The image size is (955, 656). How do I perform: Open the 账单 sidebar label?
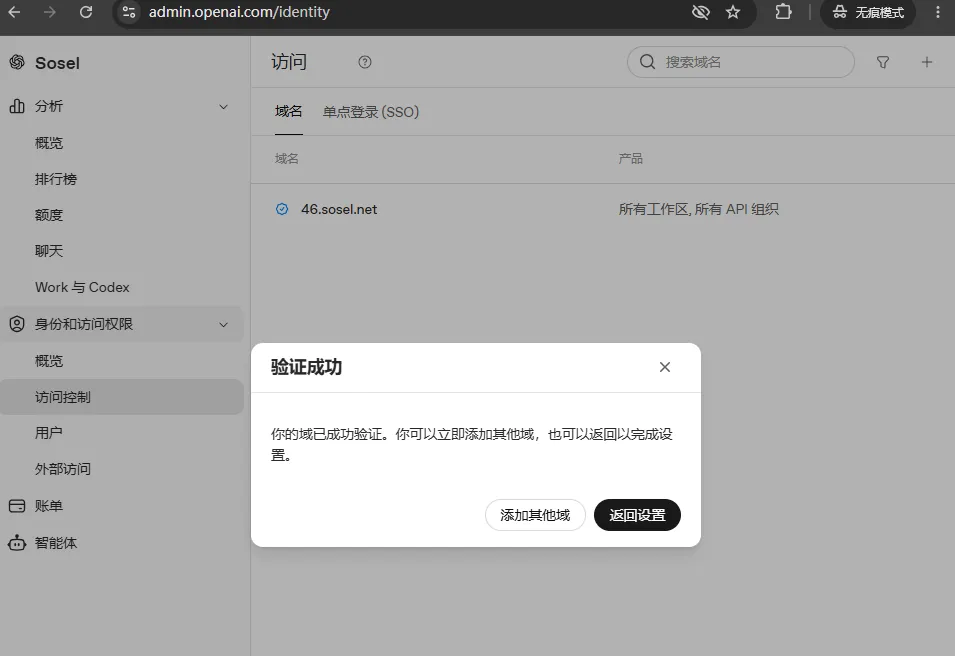(49, 506)
